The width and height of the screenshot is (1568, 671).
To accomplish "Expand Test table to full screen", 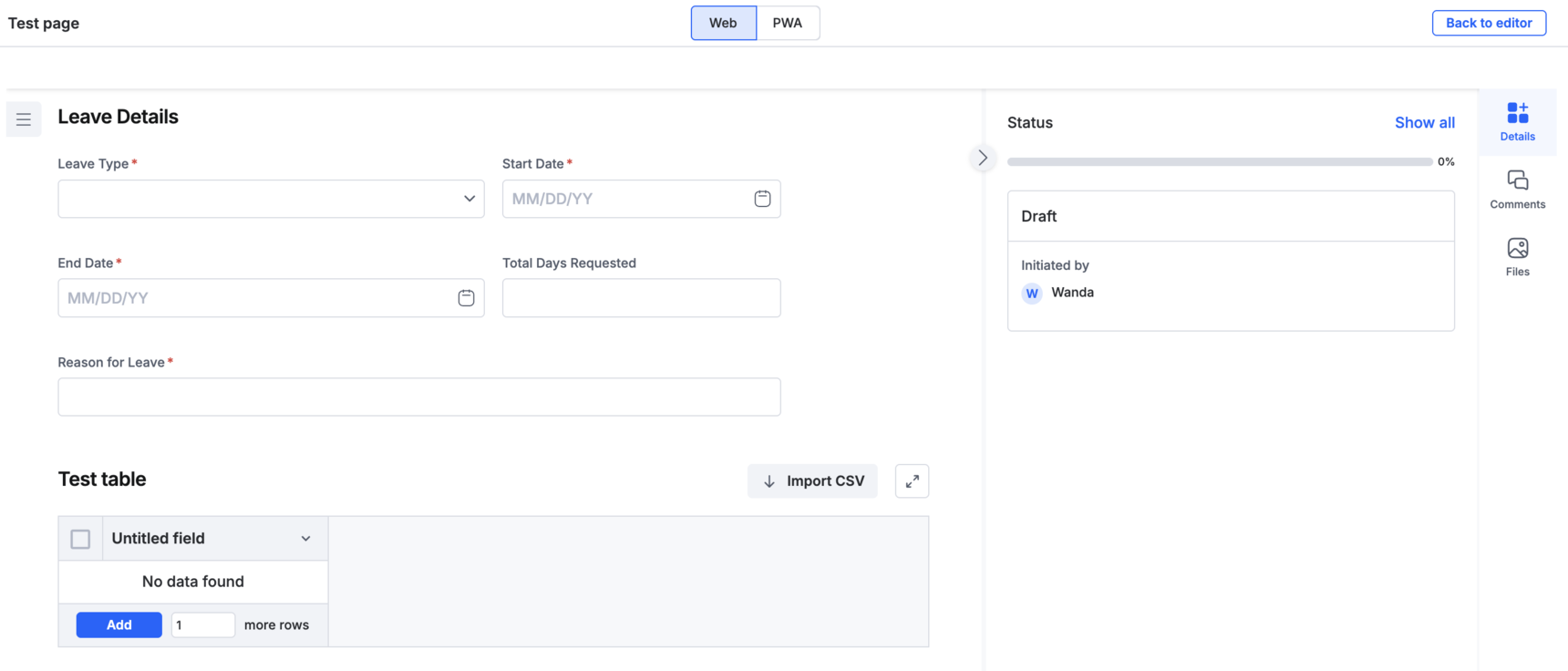I will point(912,481).
